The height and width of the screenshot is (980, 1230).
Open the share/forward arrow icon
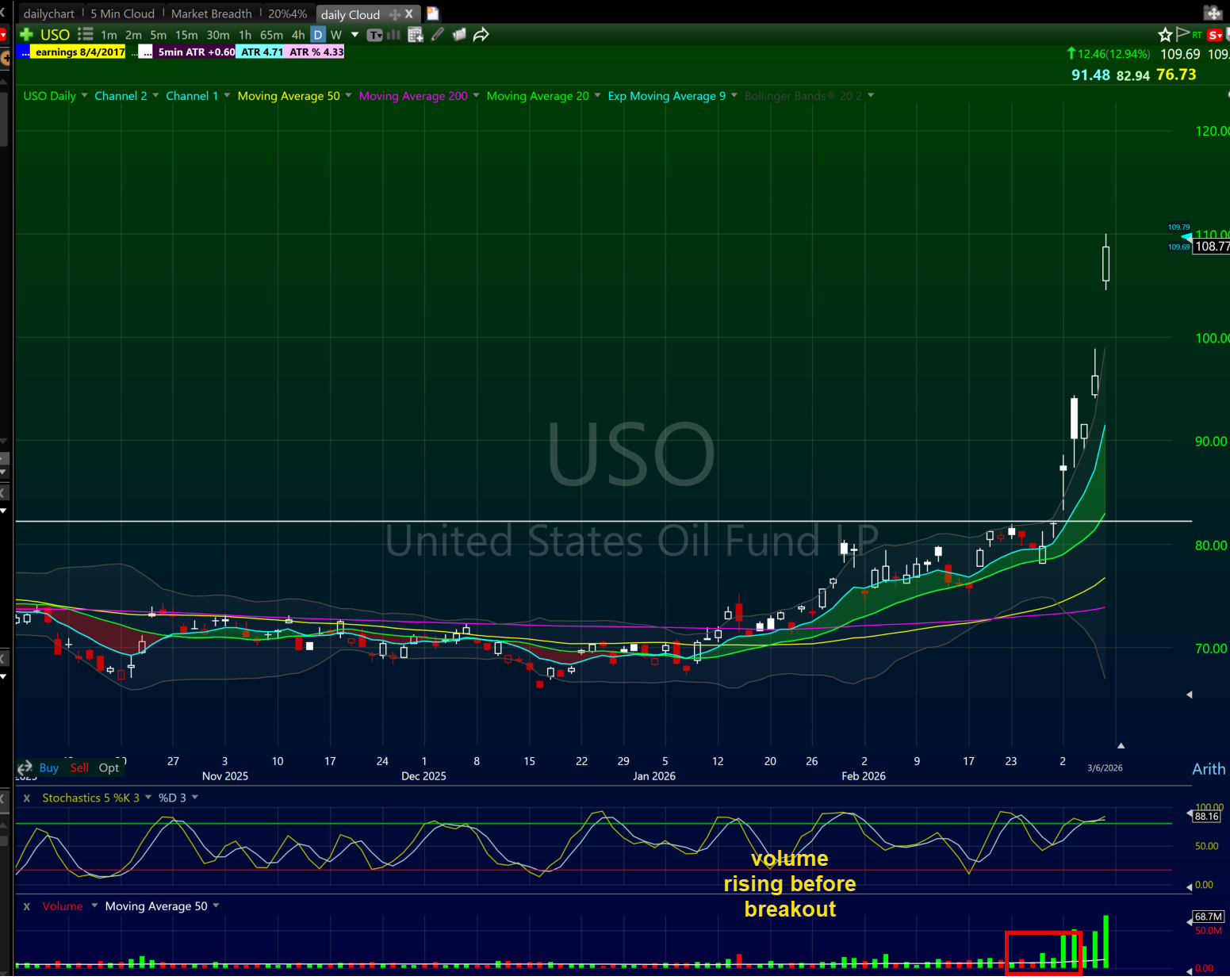tap(481, 34)
